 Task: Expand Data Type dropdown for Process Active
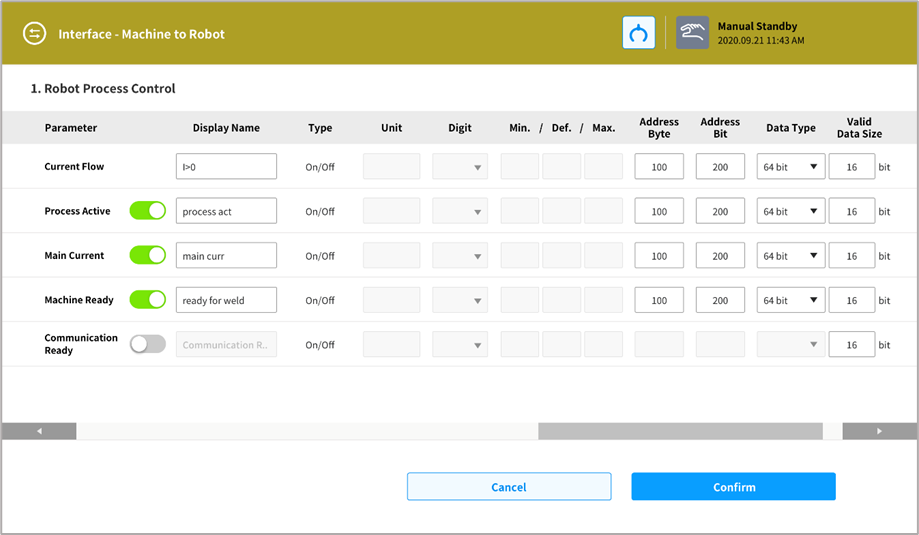pos(790,211)
